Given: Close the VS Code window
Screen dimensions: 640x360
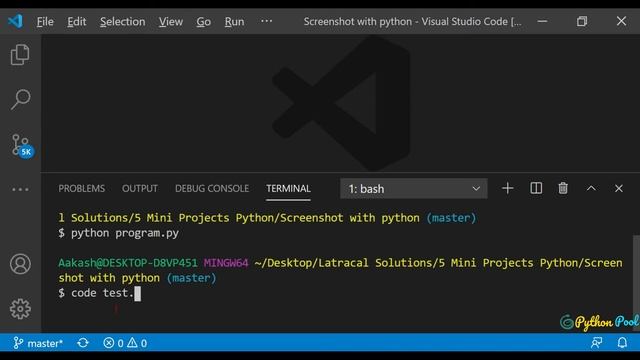Looking at the screenshot, I should (x=621, y=21).
